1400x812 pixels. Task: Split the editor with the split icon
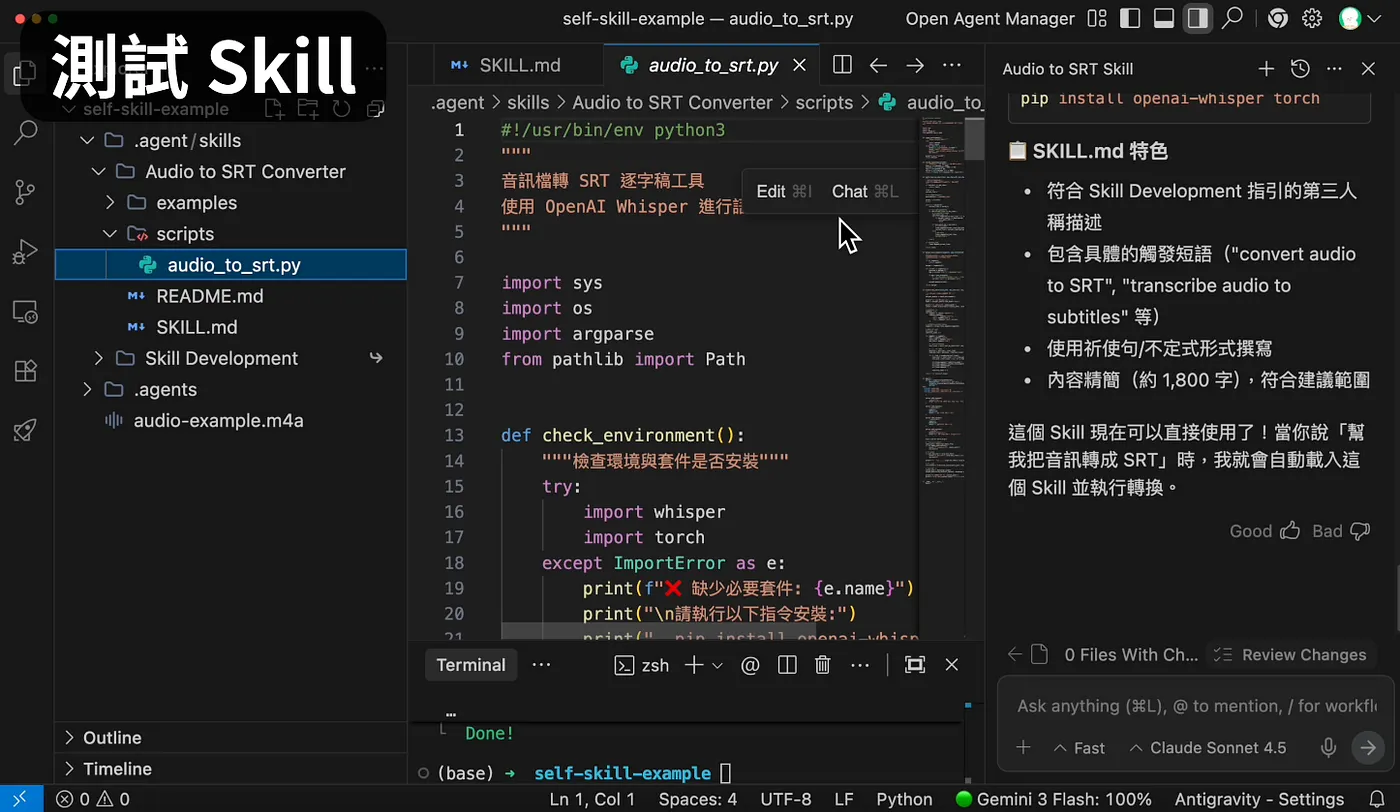[x=842, y=65]
